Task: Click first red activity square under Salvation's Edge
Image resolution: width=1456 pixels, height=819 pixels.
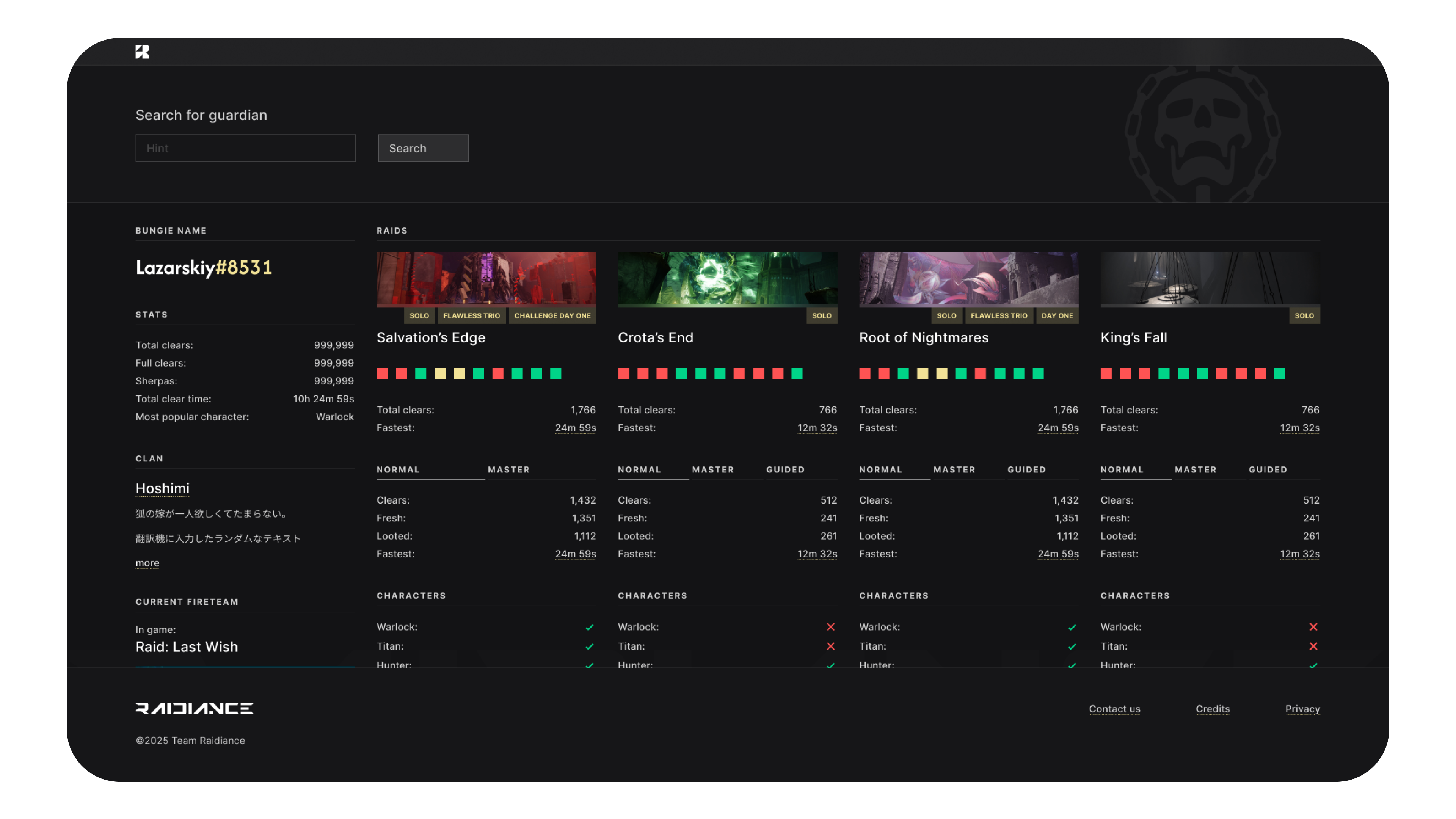Action: point(382,373)
